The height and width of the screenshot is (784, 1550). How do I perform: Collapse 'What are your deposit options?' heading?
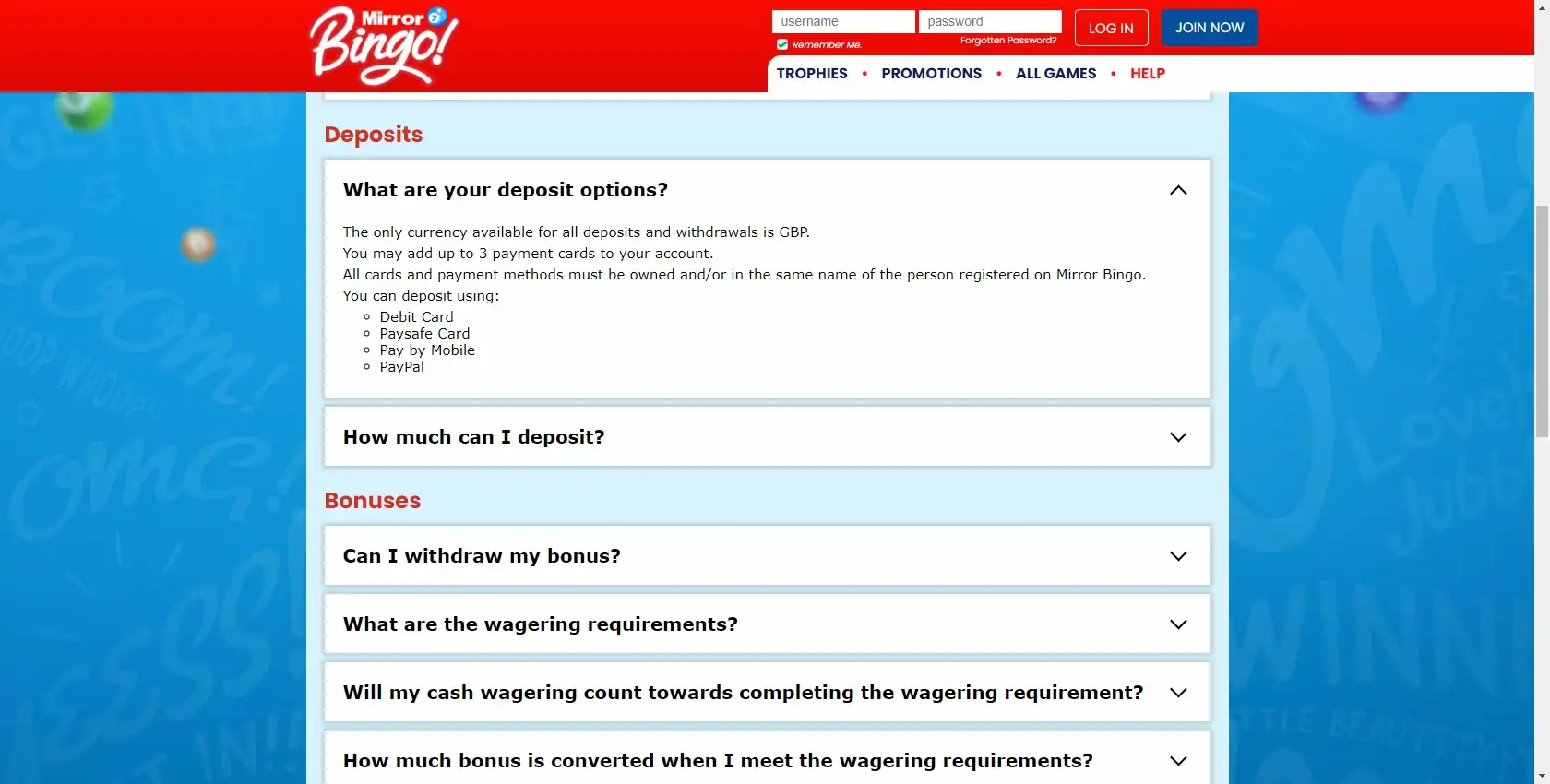(x=505, y=190)
